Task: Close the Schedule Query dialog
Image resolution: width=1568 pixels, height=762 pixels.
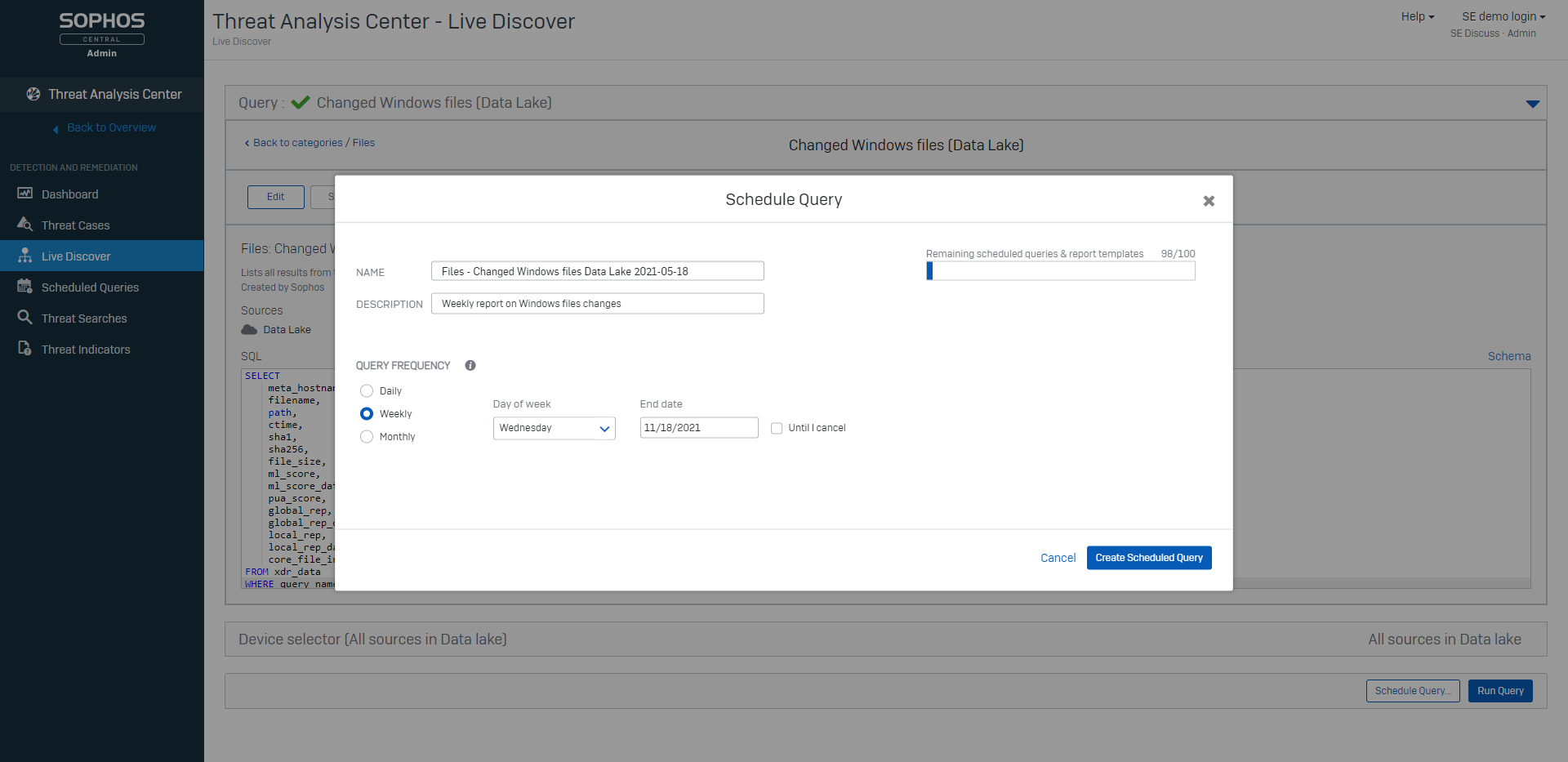Action: point(1209,201)
